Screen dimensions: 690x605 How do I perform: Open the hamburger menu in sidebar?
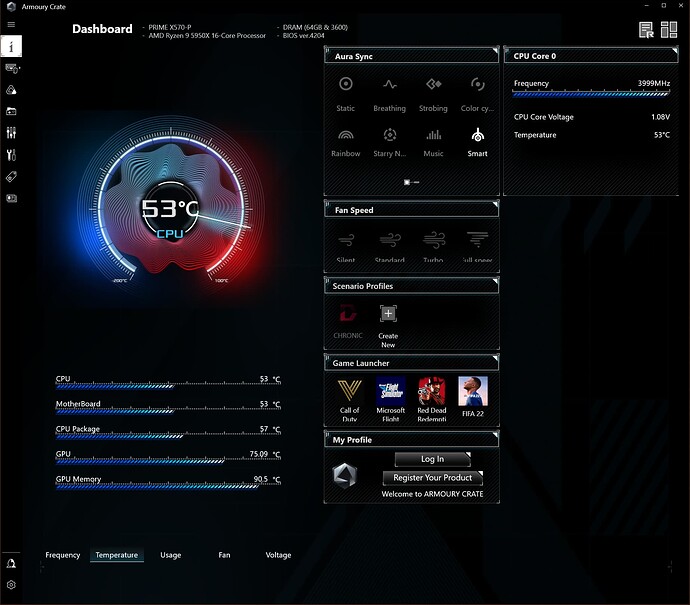[x=11, y=25]
